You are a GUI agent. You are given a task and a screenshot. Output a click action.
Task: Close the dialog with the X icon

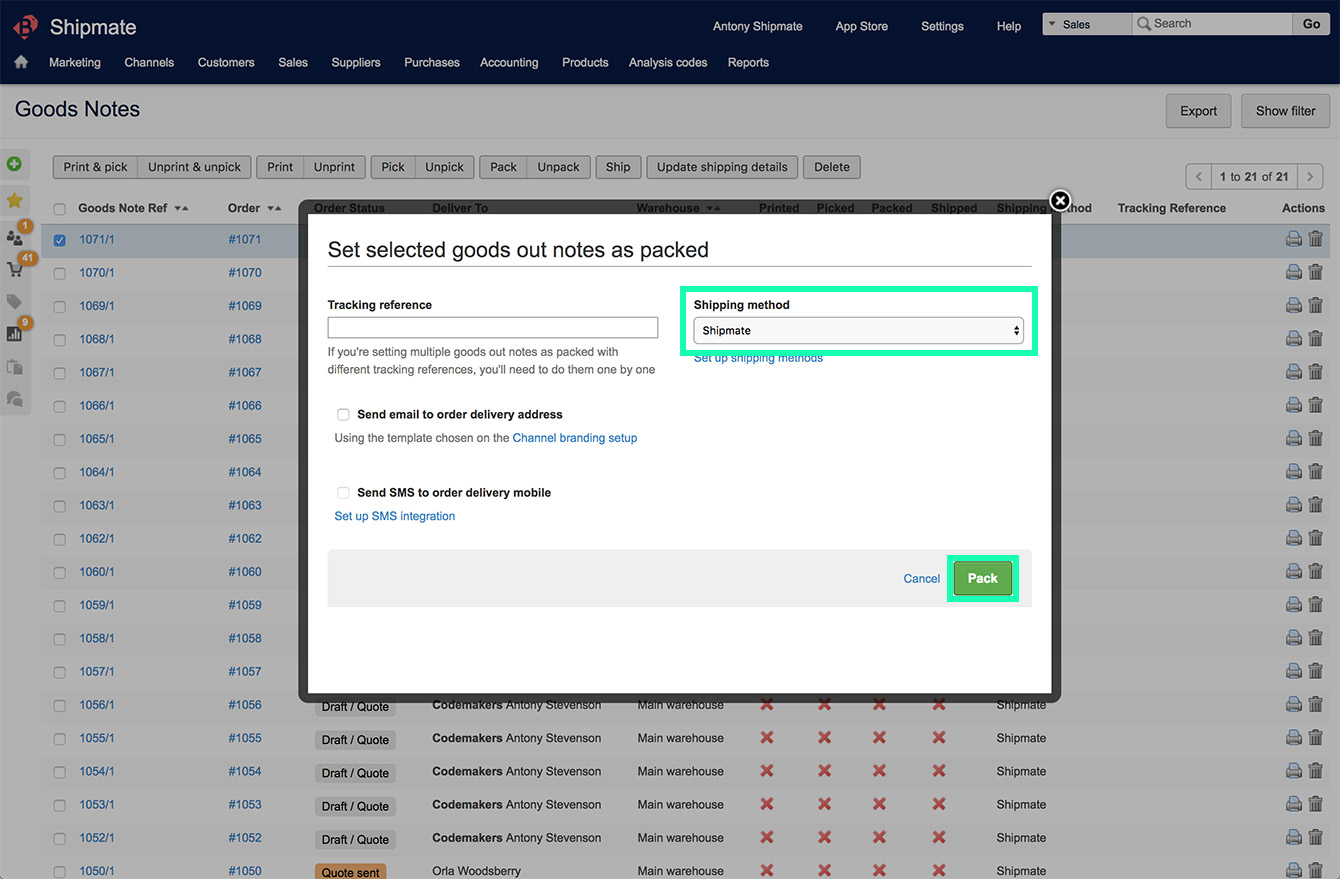click(1060, 201)
